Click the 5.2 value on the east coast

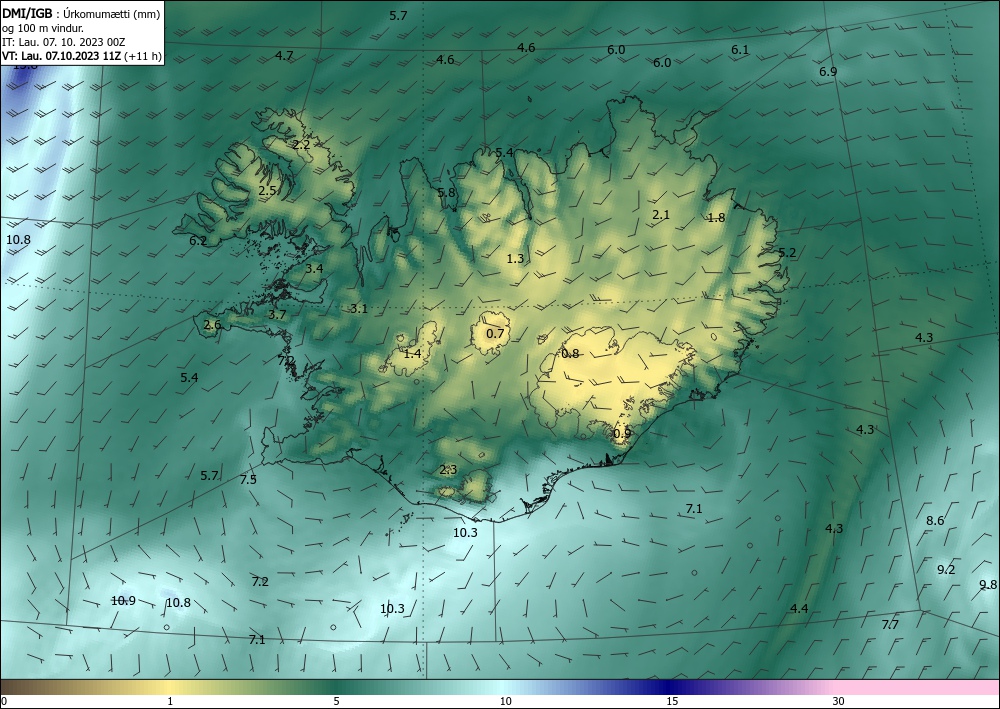[x=787, y=252]
